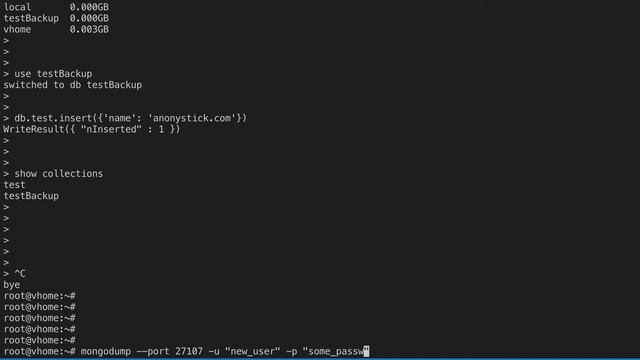Select 'switched to db testBackup' output
Image resolution: width=640 pixels, height=360 pixels.
pos(73,85)
